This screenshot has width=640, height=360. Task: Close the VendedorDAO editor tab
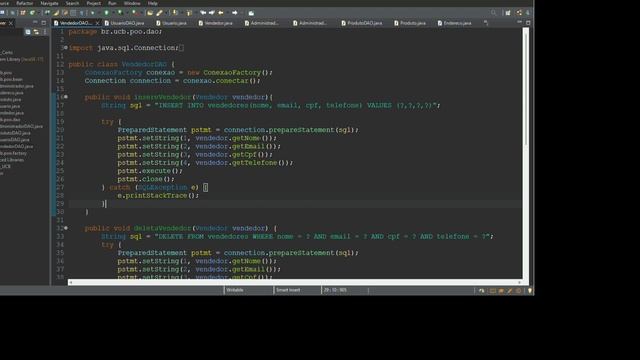click(97, 23)
